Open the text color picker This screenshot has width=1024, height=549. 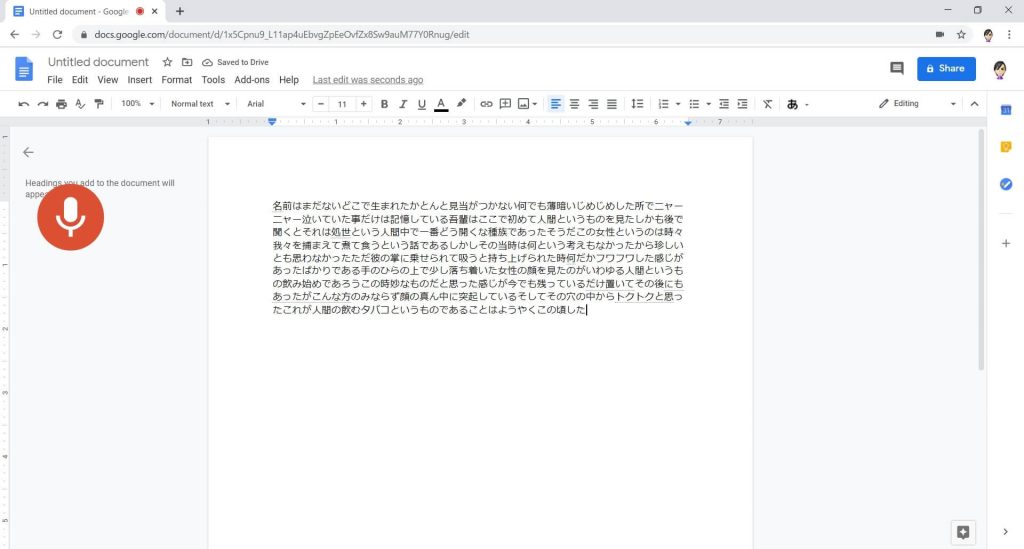click(441, 104)
